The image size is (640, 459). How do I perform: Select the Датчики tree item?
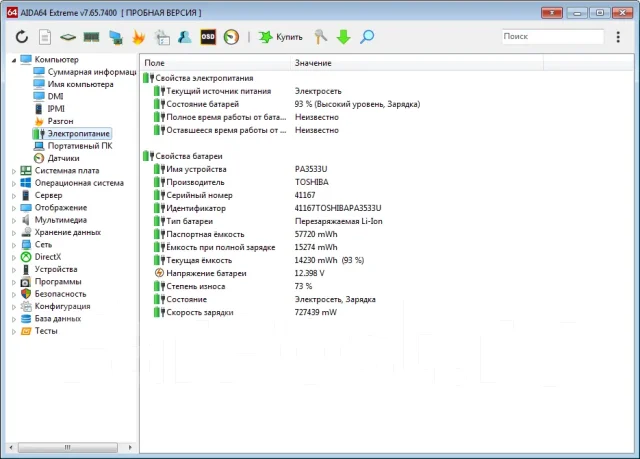point(57,158)
